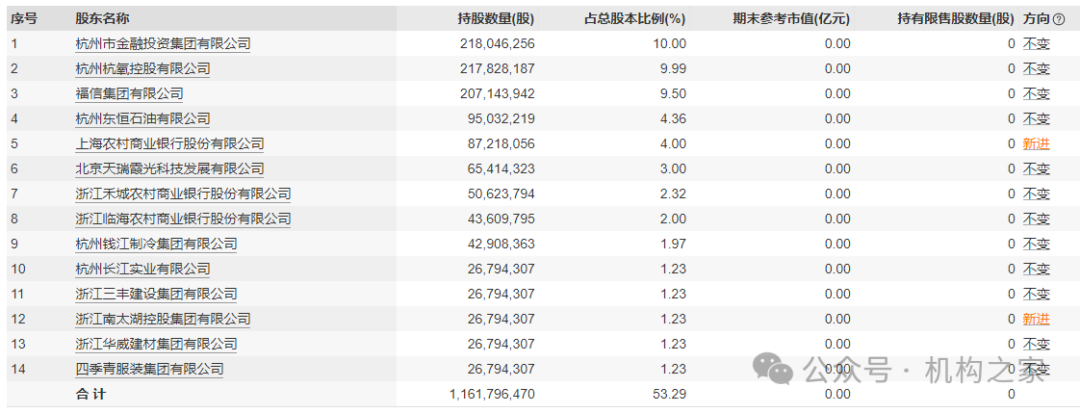The image size is (1080, 413).
Task: Click the help icon beside 方向 header
Action: (x=1058, y=19)
